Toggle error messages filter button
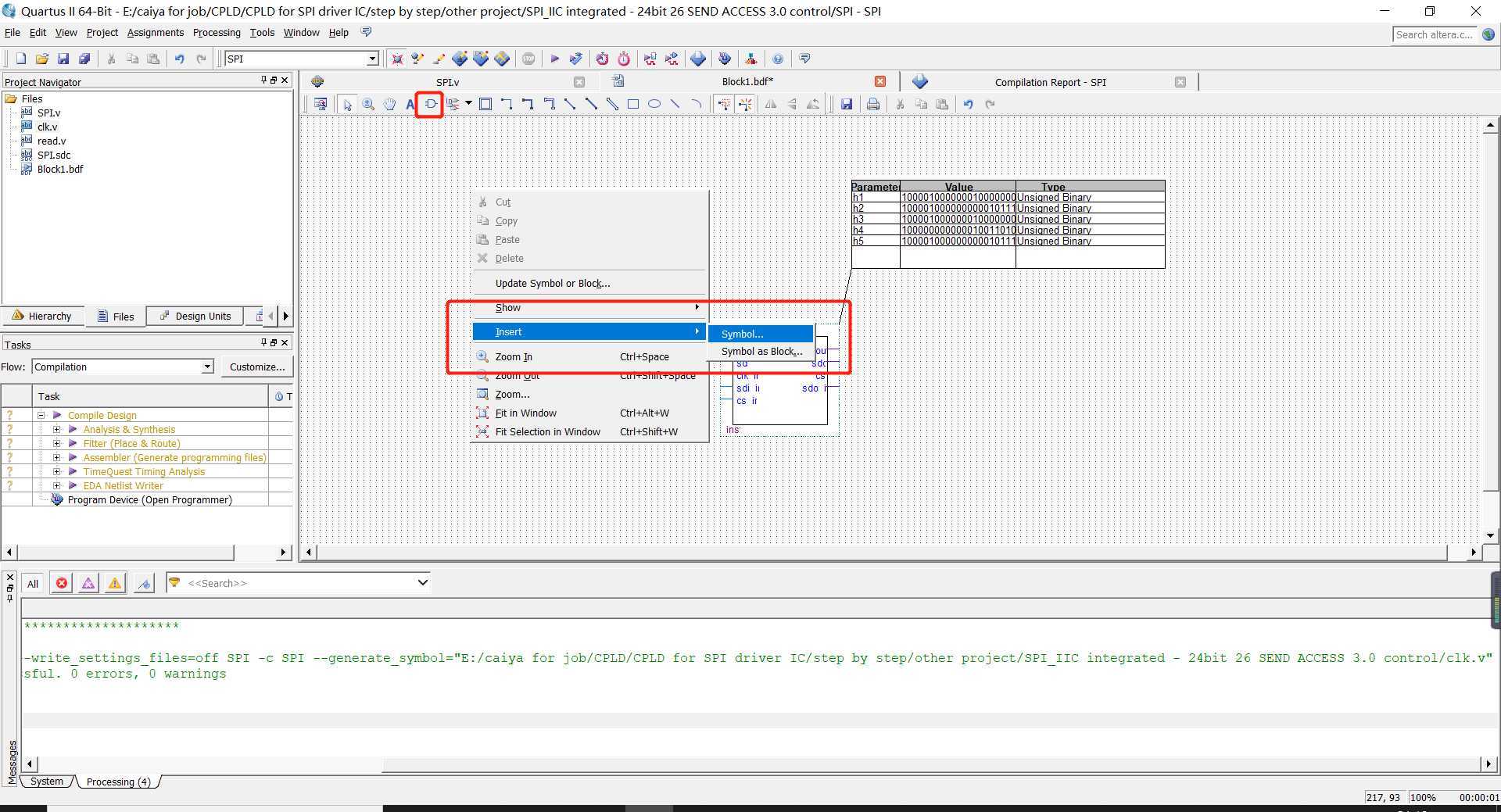This screenshot has height=812, width=1501. (x=62, y=583)
